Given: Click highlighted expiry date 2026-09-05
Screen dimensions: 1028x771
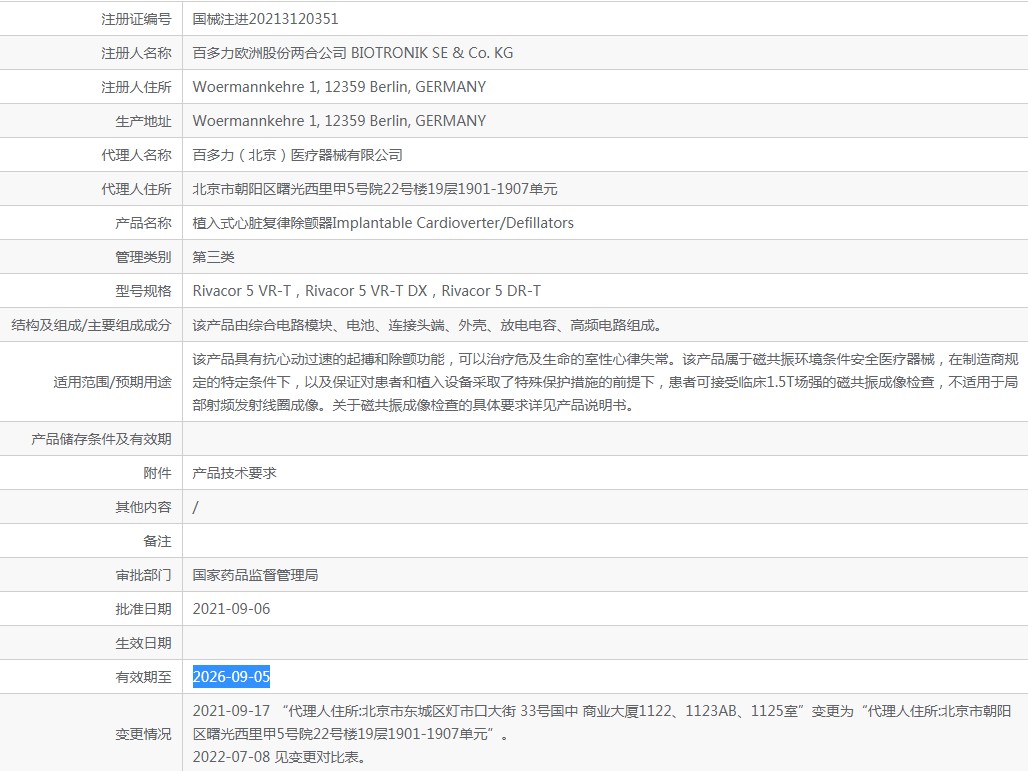Looking at the screenshot, I should tap(231, 677).
